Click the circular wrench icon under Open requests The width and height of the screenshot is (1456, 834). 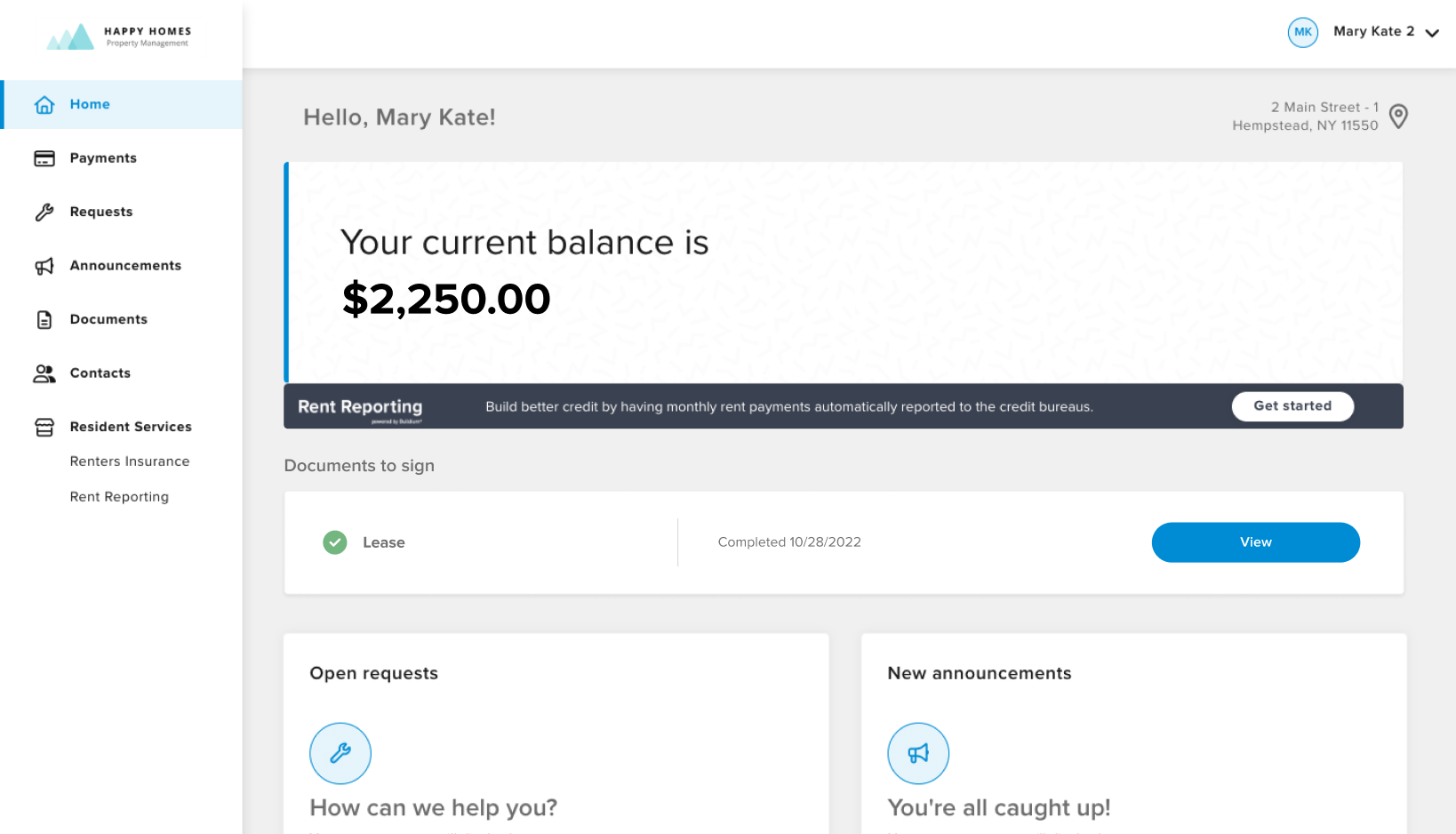[x=340, y=754]
